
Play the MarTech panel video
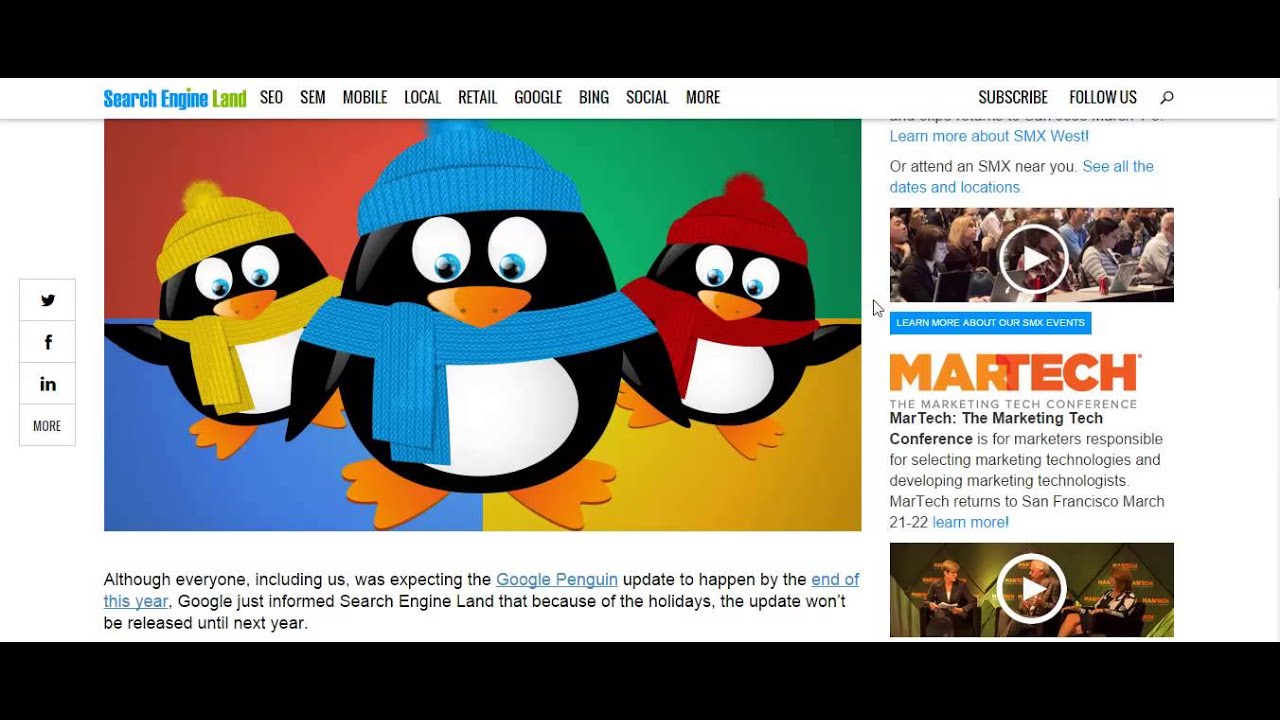click(x=1032, y=589)
